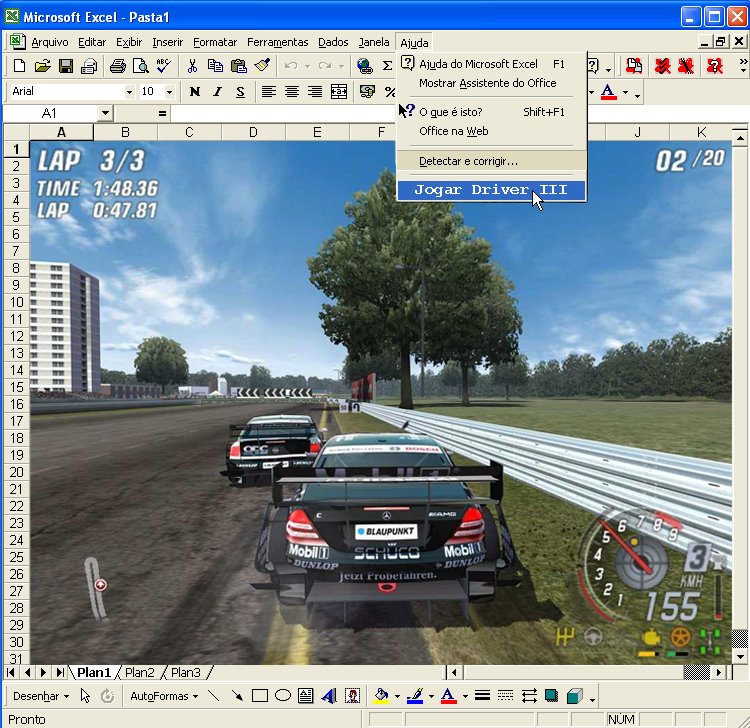Expand drawing toolbar fill color dropdown
This screenshot has width=750, height=728.
[397, 696]
